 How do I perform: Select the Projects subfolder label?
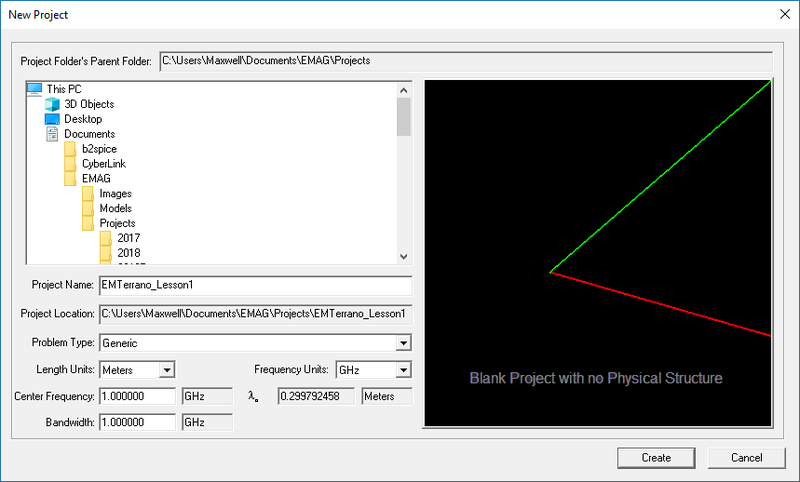tap(117, 223)
